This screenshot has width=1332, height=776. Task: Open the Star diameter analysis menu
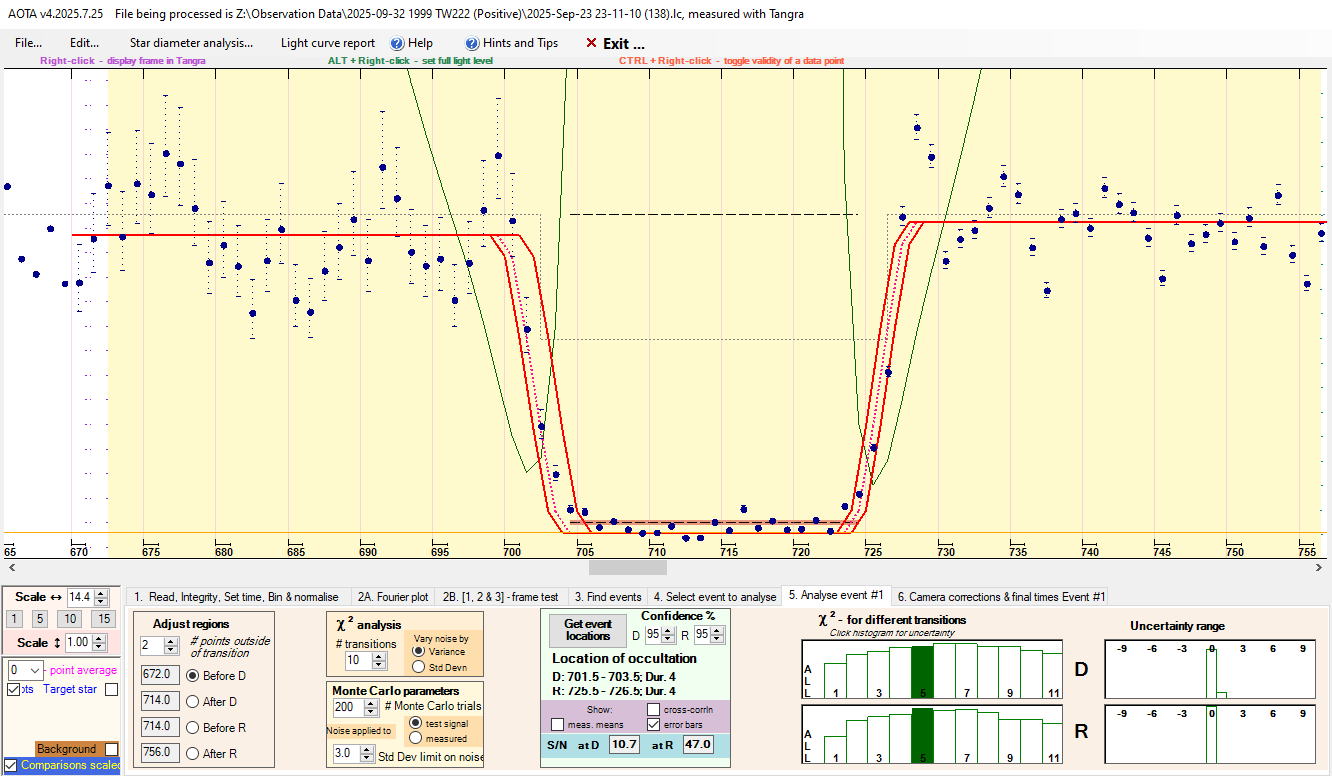191,43
